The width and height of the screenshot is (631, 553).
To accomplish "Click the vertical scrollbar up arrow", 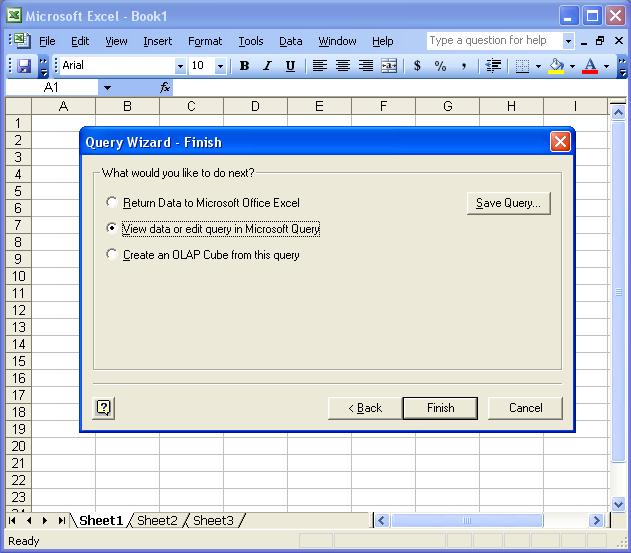I will [618, 113].
